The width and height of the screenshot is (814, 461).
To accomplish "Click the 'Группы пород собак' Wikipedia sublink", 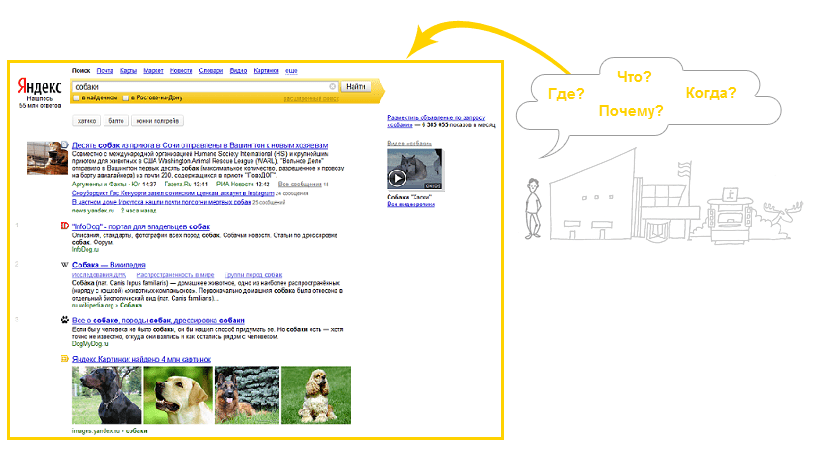I will tap(254, 275).
